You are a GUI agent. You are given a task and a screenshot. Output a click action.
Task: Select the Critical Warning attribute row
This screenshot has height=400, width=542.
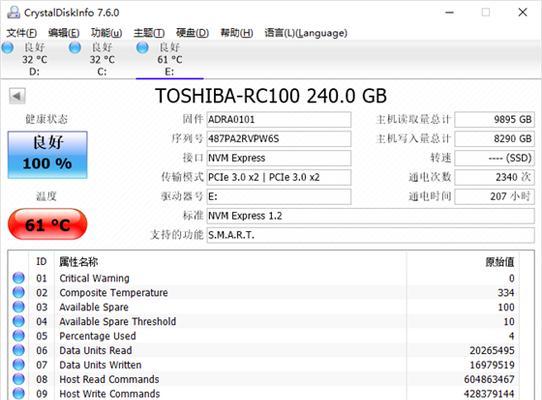264,278
